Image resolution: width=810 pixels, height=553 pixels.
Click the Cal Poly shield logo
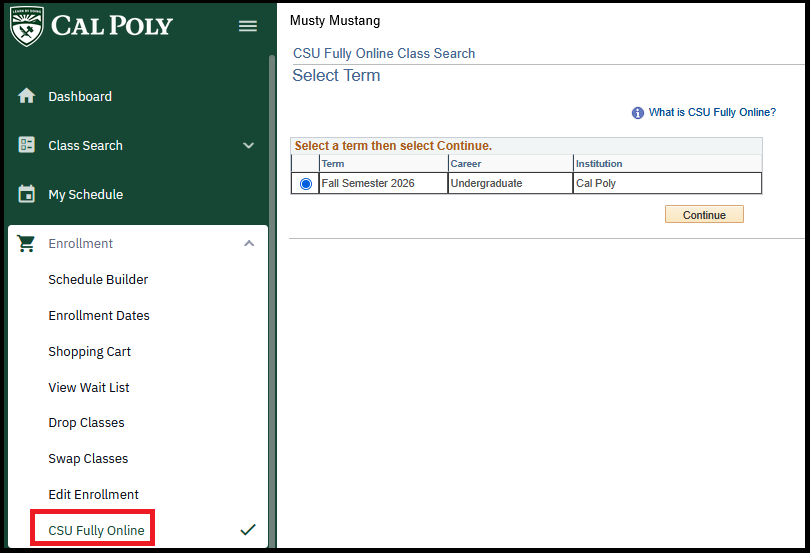click(x=27, y=26)
